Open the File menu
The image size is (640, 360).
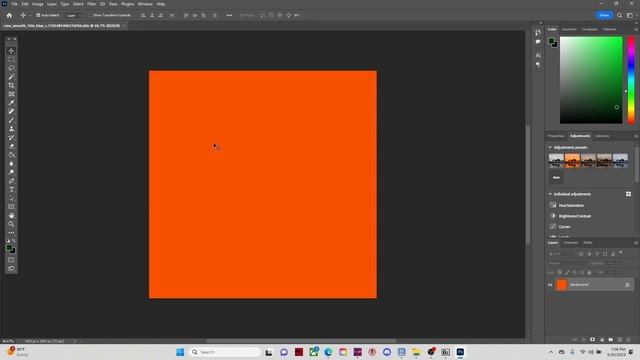(x=14, y=4)
